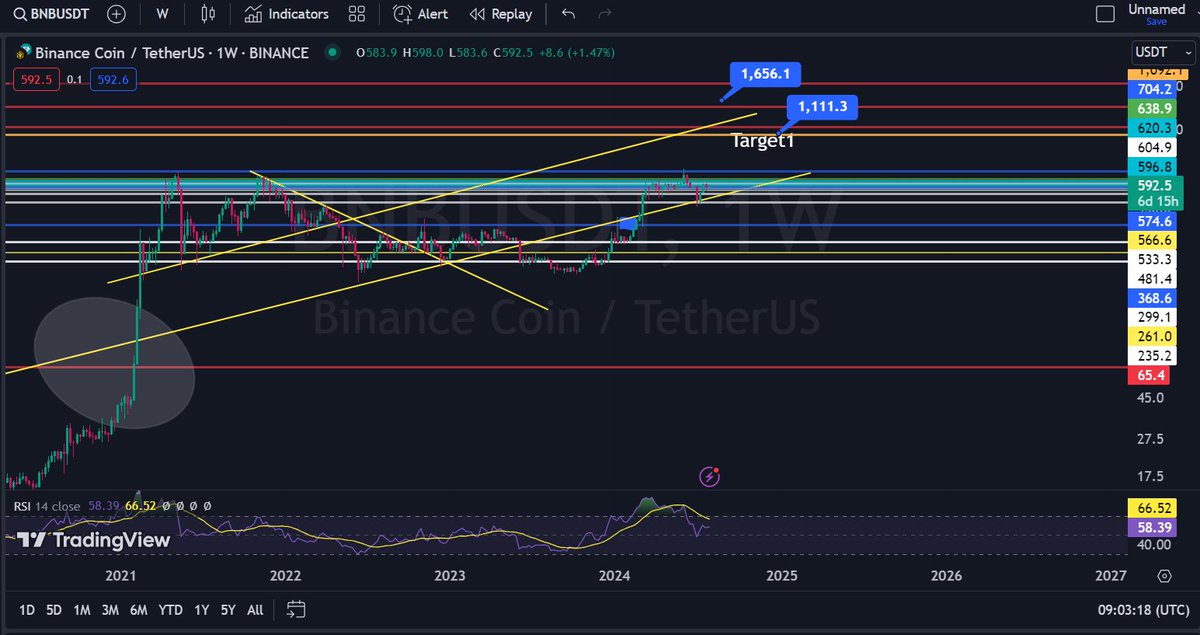Open the go to date calendar icon
Image resolution: width=1200 pixels, height=635 pixels.
pyautogui.click(x=295, y=608)
